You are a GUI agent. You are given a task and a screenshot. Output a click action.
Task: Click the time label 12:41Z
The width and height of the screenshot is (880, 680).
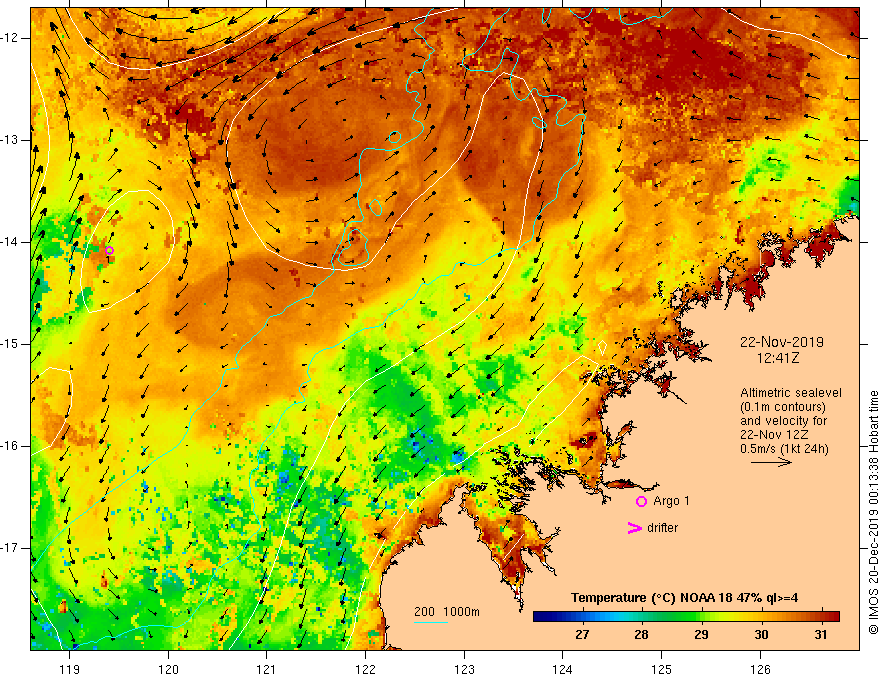(778, 357)
